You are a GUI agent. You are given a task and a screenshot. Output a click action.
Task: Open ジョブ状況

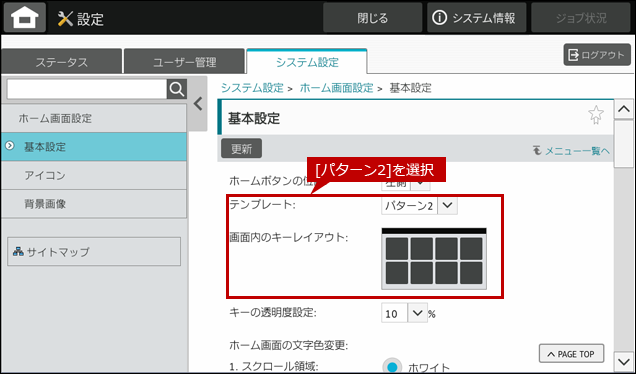(581, 18)
